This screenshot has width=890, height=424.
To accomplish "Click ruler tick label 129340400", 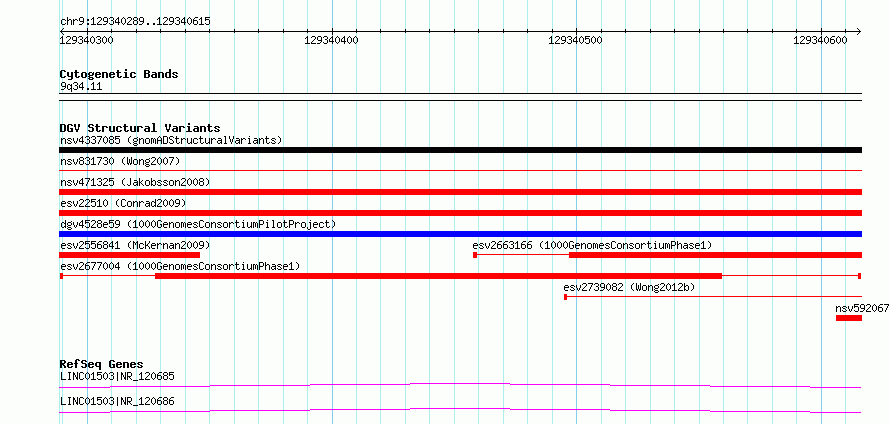I will coord(331,40).
